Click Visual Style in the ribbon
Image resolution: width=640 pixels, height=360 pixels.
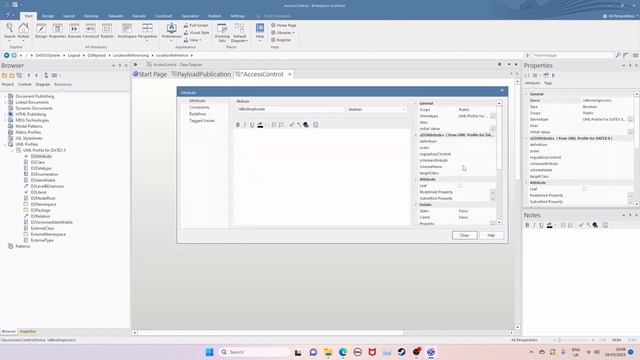click(196, 33)
